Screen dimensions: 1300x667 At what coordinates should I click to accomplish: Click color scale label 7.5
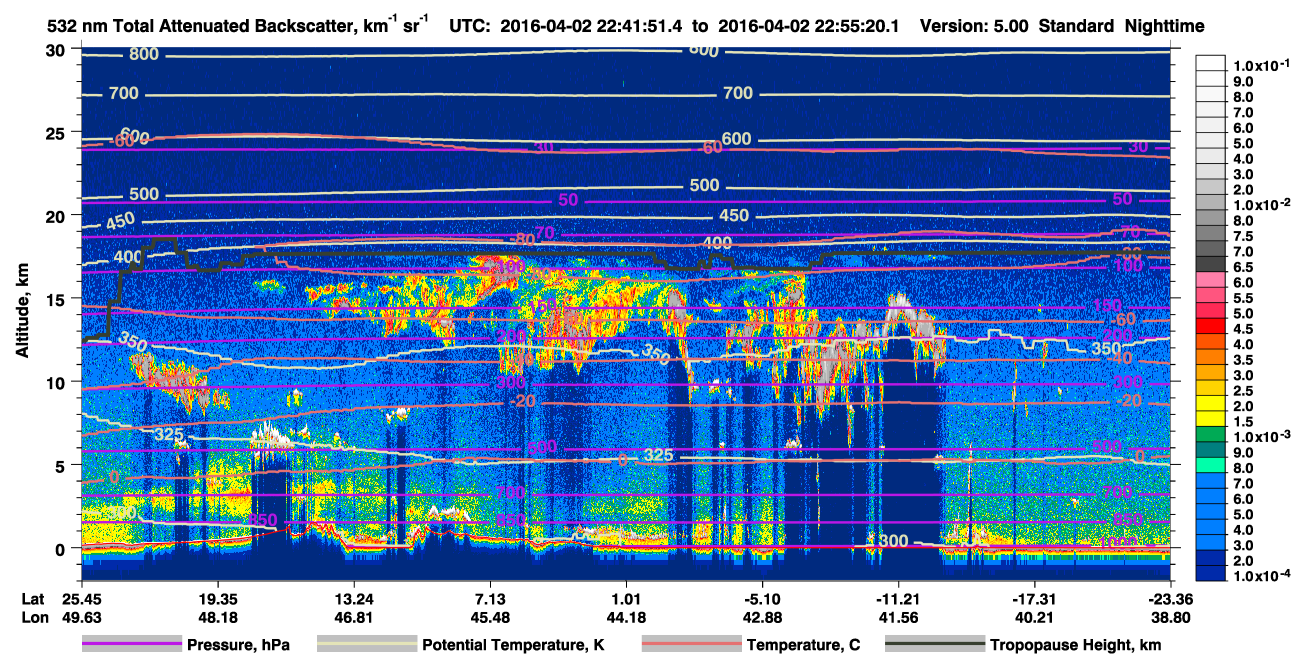pyautogui.click(x=1243, y=236)
